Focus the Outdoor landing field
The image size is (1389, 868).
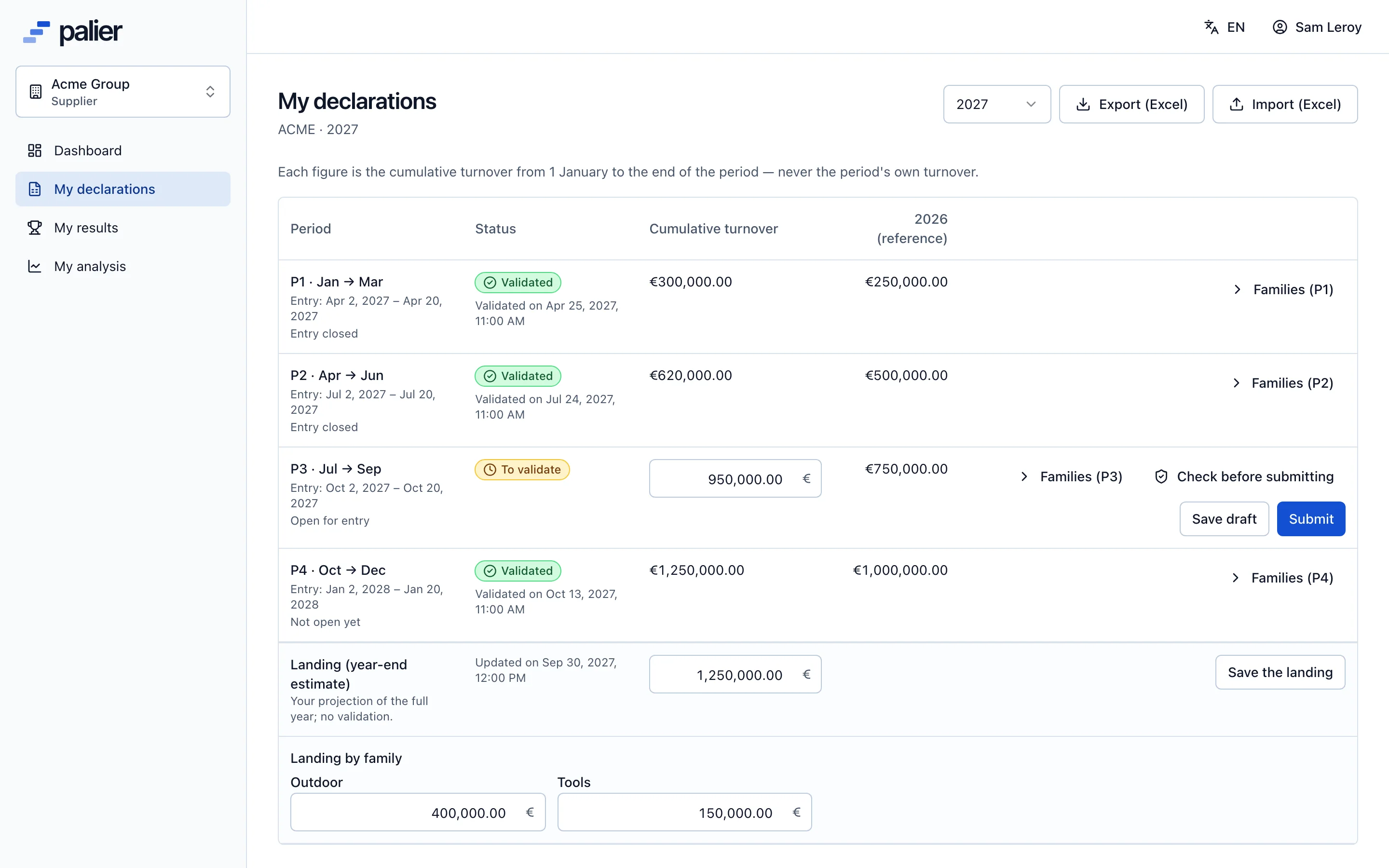pos(418,813)
